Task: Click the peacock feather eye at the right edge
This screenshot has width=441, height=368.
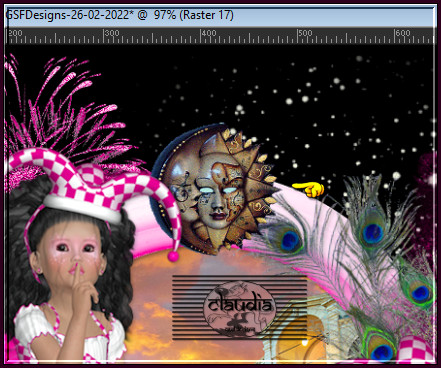Action: 419,293
